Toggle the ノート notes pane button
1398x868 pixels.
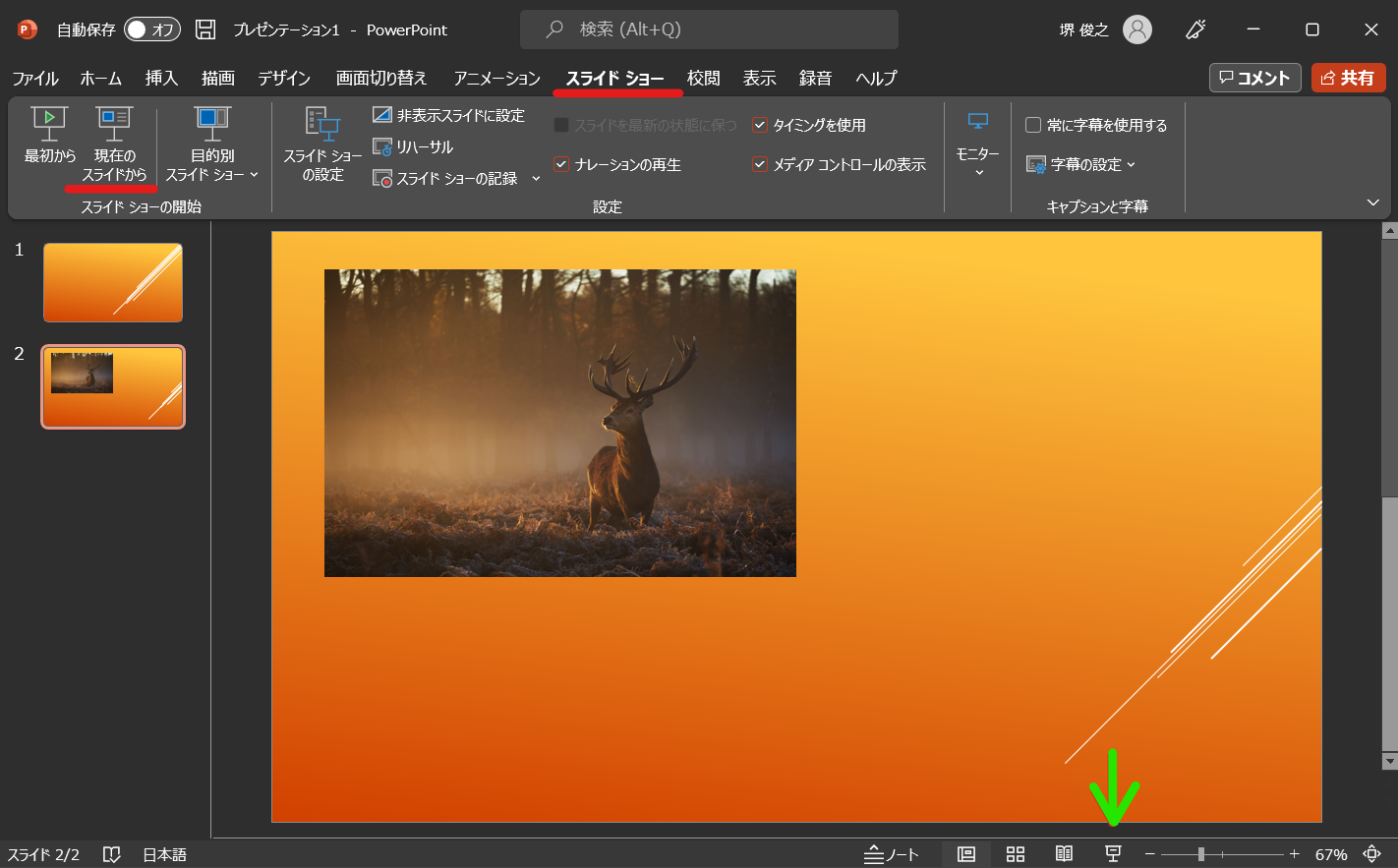[x=892, y=854]
